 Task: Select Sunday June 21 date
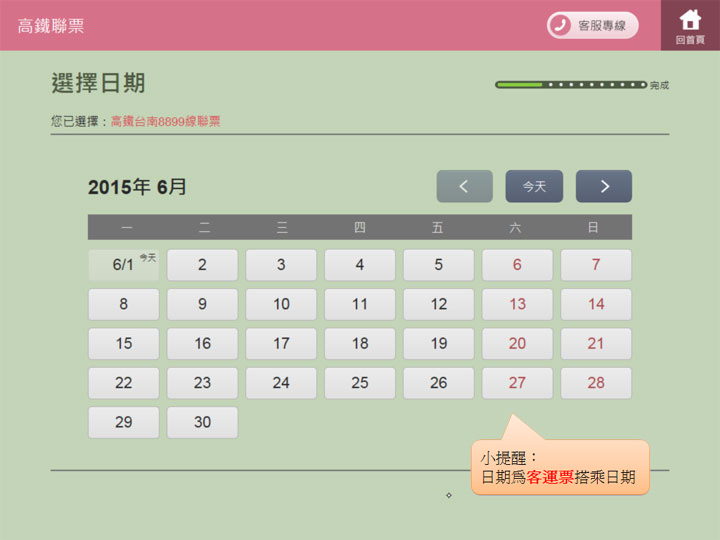coord(596,343)
